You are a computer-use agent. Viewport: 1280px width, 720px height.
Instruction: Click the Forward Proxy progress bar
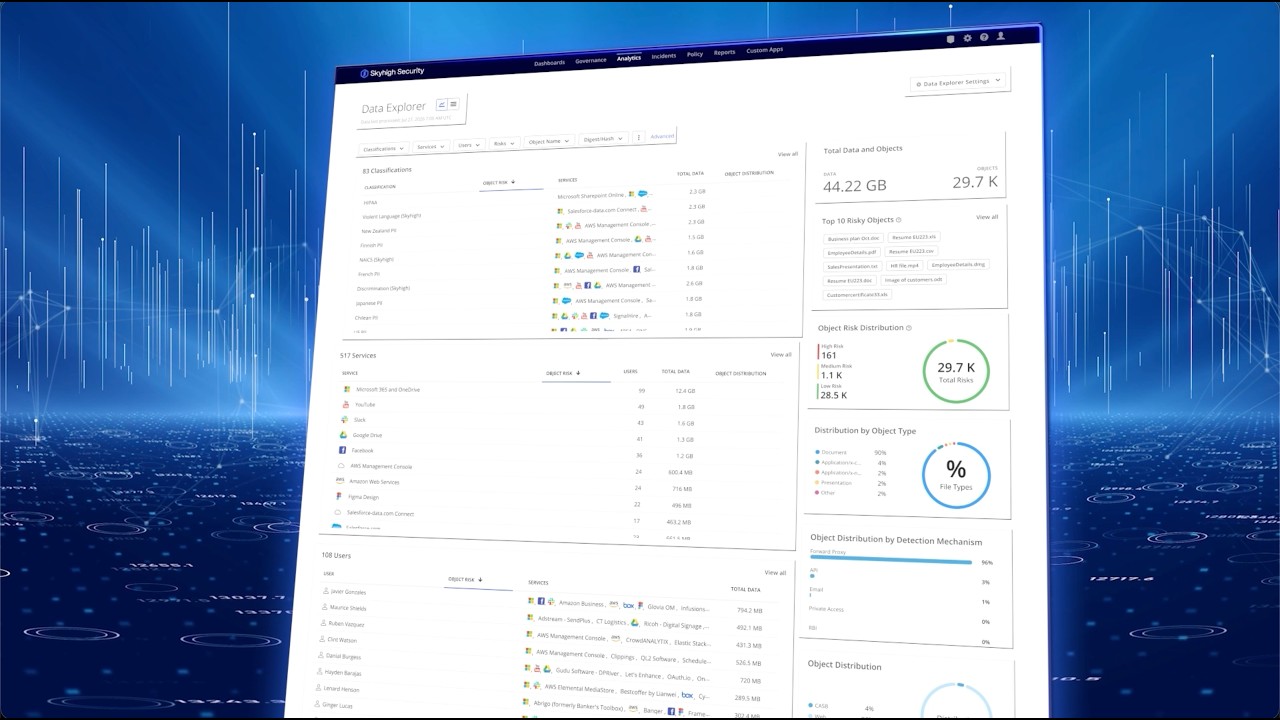[x=891, y=561]
